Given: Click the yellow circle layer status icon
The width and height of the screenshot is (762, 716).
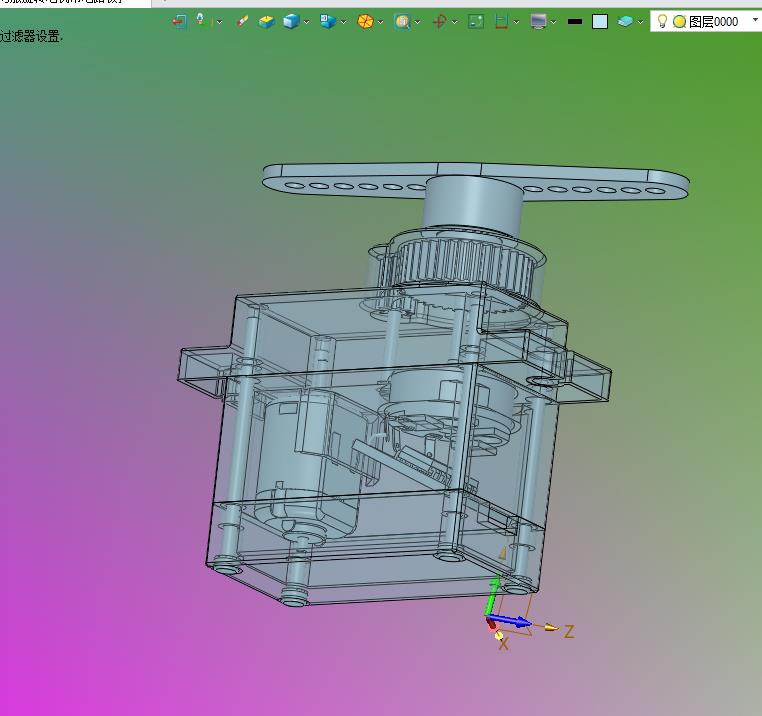Looking at the screenshot, I should (x=679, y=21).
